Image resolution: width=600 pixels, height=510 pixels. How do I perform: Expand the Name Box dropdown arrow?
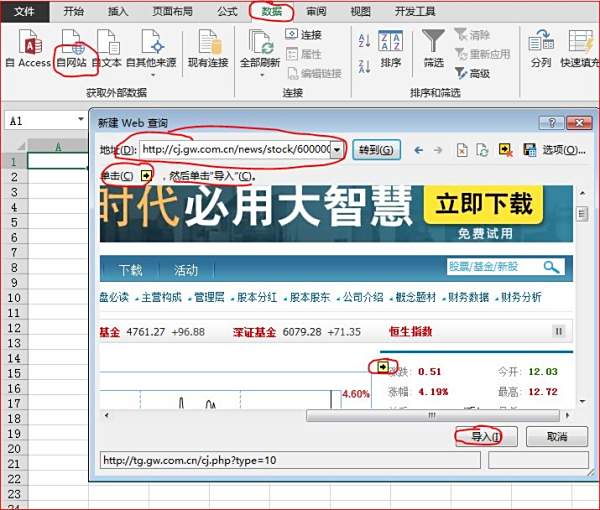[81, 119]
